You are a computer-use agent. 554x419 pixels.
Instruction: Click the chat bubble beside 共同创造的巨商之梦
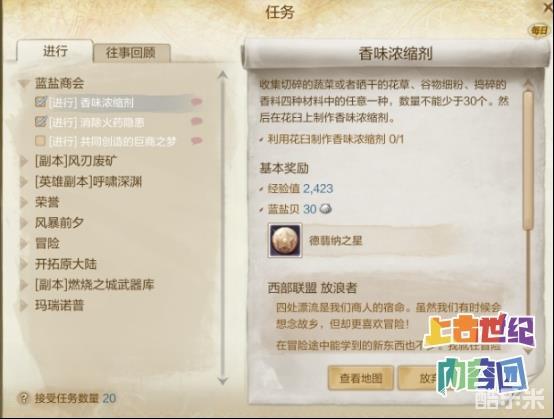(196, 141)
